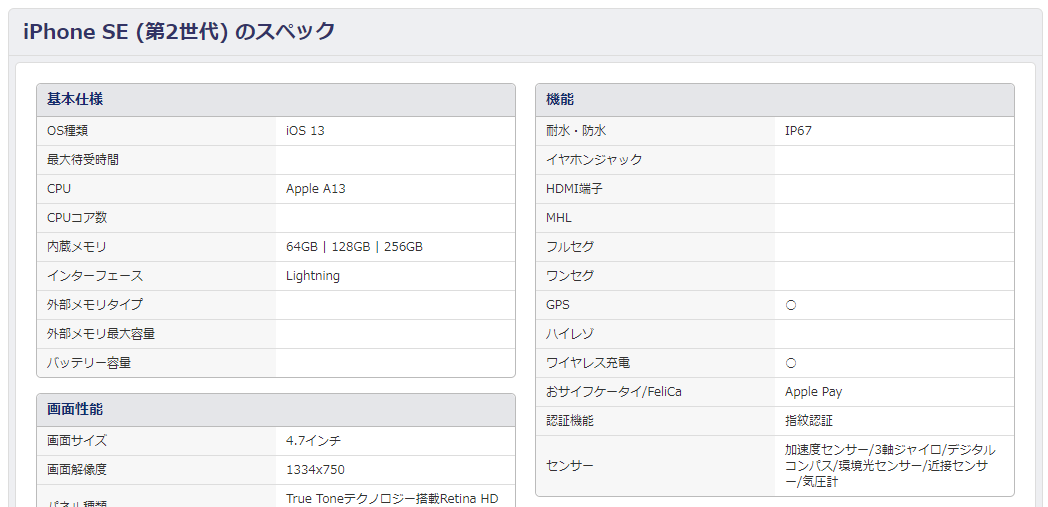Click the イヤホンジャック label
This screenshot has width=1048, height=507.
click(x=594, y=160)
